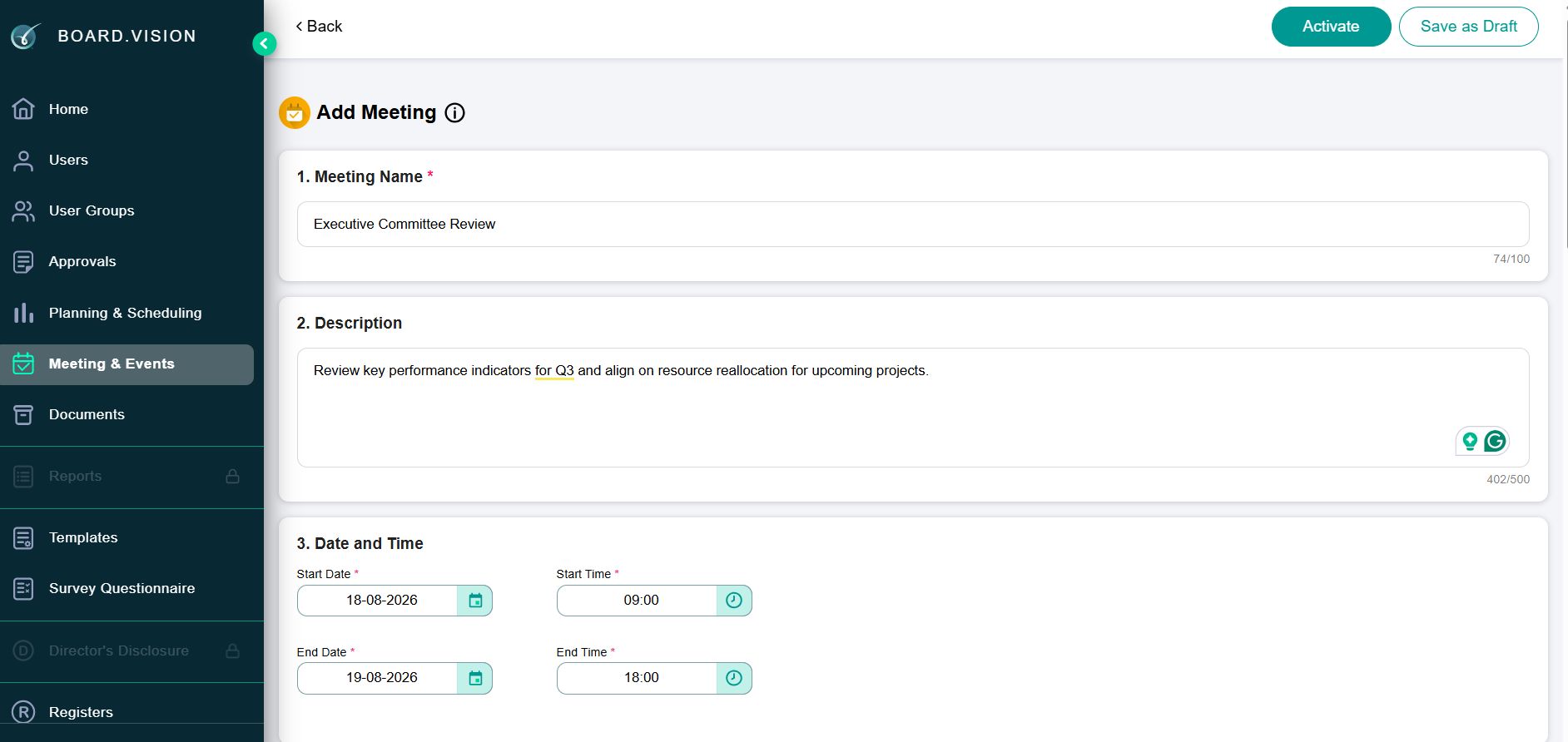Click the underlined "for Q3" text

[554, 371]
